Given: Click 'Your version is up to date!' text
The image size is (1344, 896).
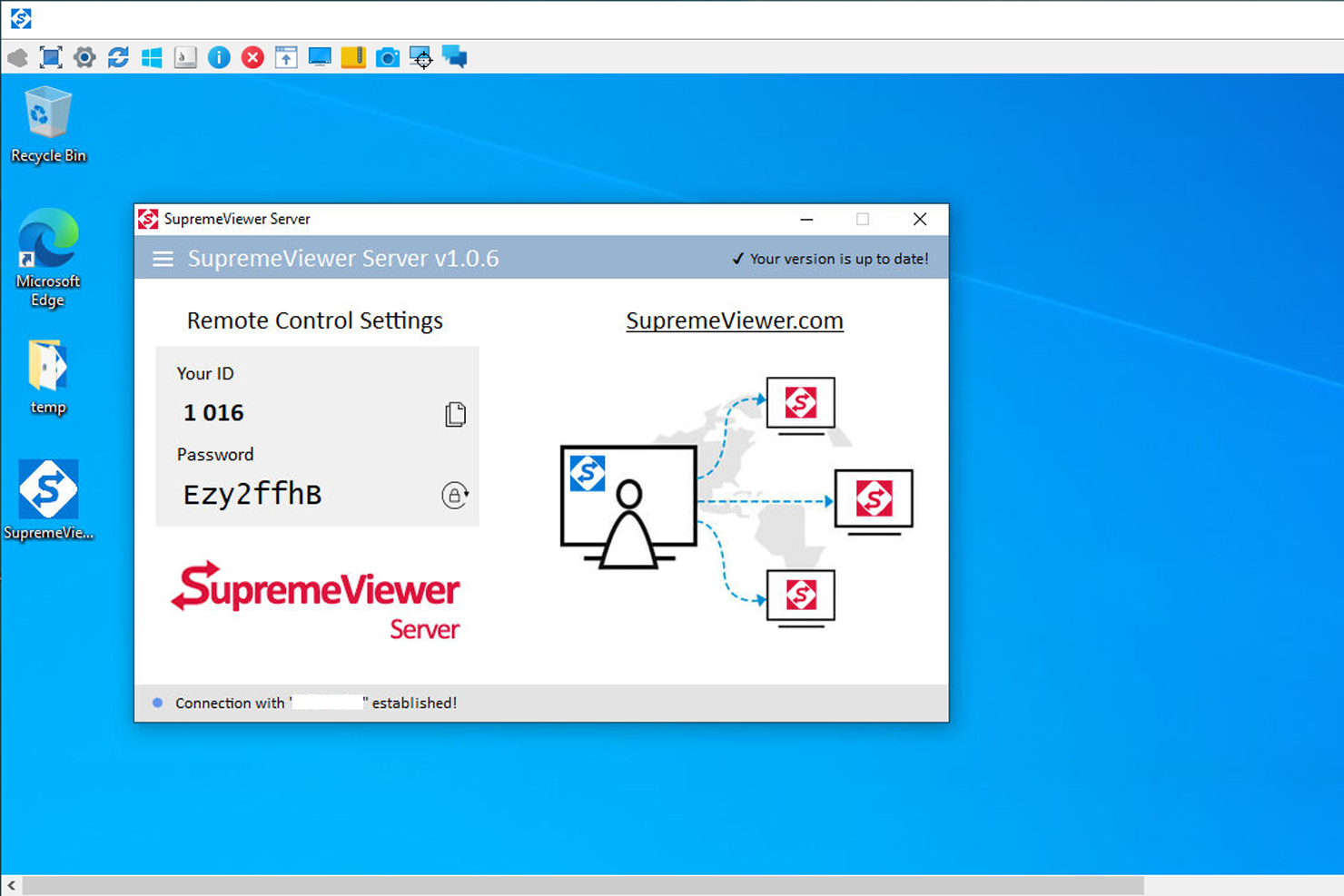Looking at the screenshot, I should point(839,259).
